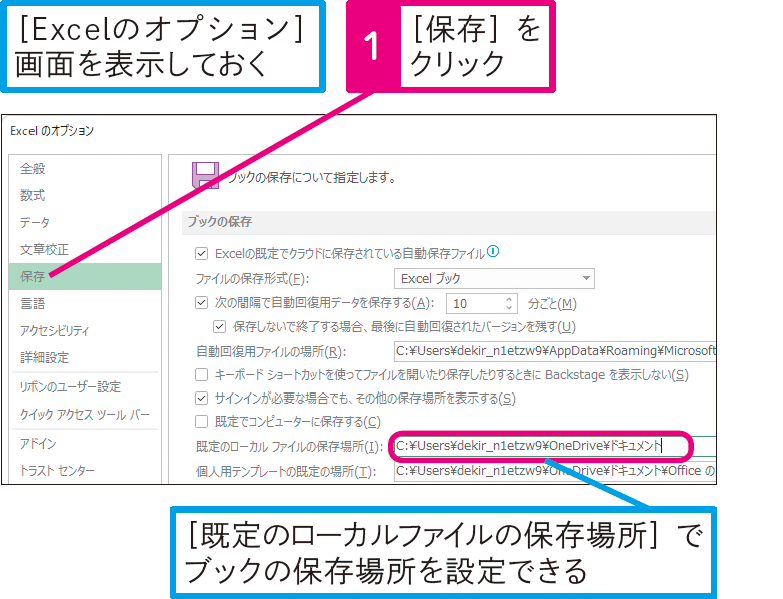783x599 pixels.
Task: Click the 既定のローカル ファイルの保存場所(I) label
Action: (289, 446)
